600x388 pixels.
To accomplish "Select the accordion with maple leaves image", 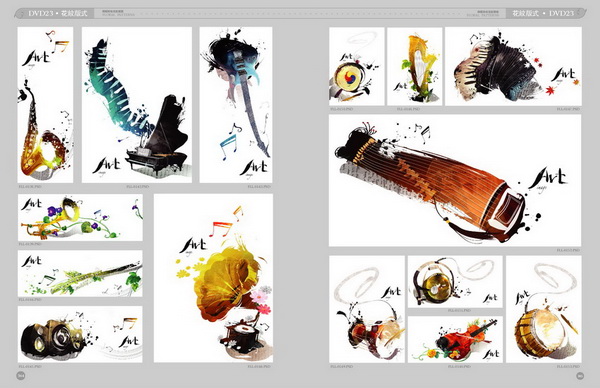I will 513,66.
